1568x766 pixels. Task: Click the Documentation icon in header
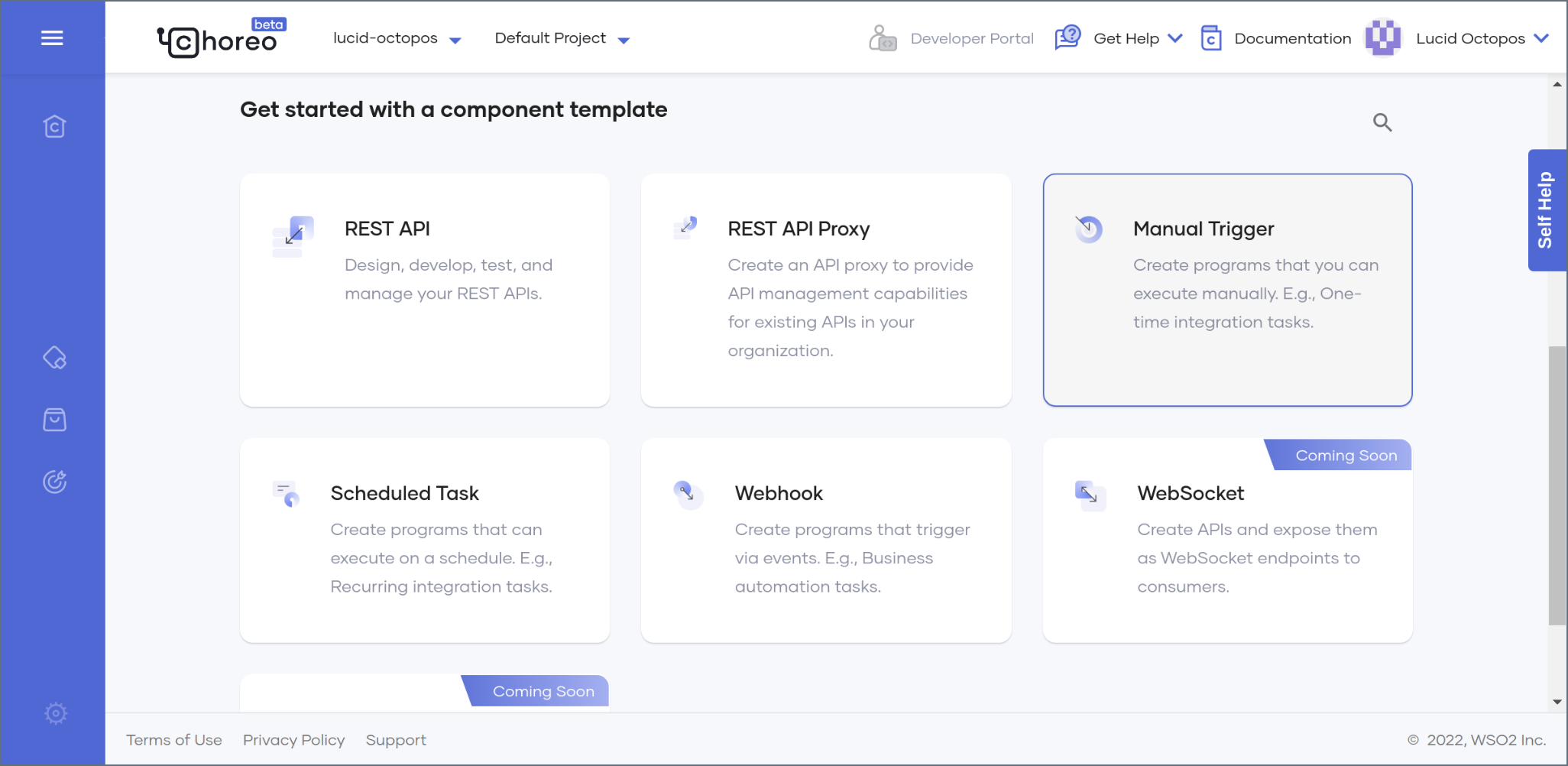click(1211, 38)
